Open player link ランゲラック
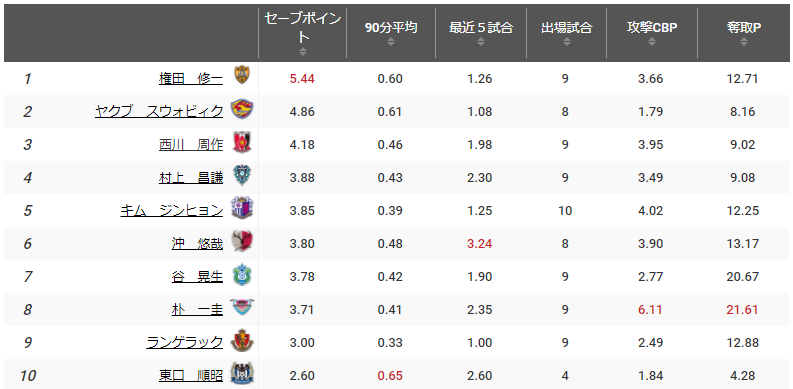The image size is (793, 389). [x=185, y=342]
